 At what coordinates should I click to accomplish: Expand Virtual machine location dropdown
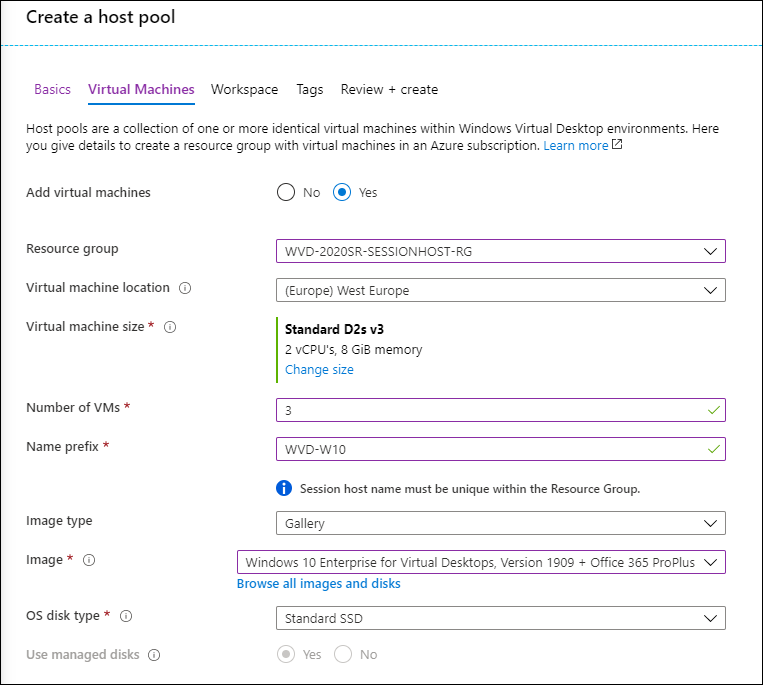tap(501, 290)
